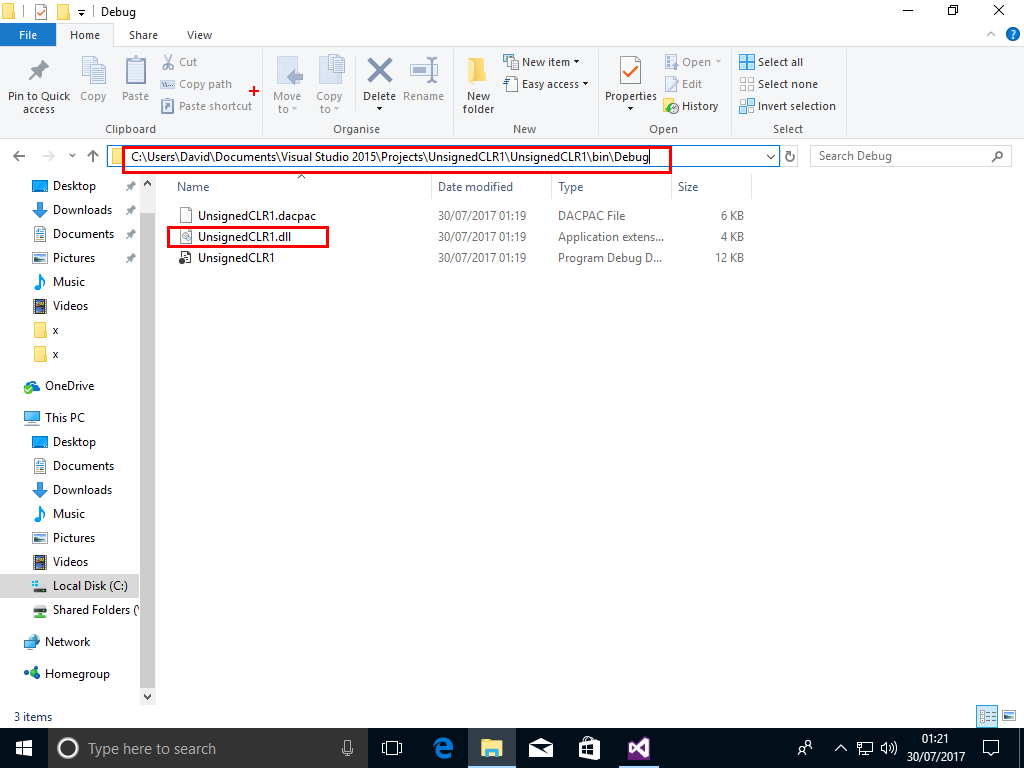1024x768 pixels.
Task: Create a New folder from the ribbon
Action: pos(478,84)
